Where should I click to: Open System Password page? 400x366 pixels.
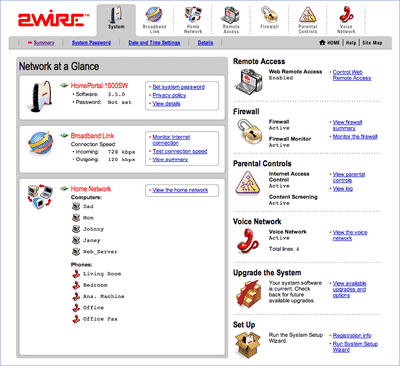click(91, 43)
